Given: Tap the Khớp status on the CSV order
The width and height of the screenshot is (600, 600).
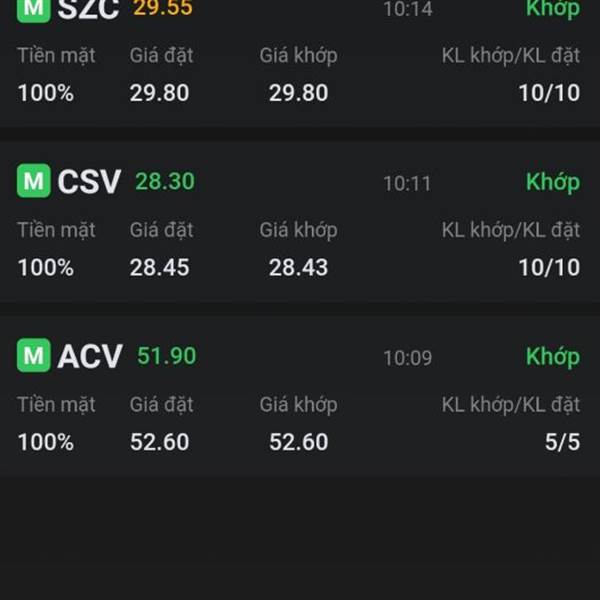Looking at the screenshot, I should tap(552, 182).
